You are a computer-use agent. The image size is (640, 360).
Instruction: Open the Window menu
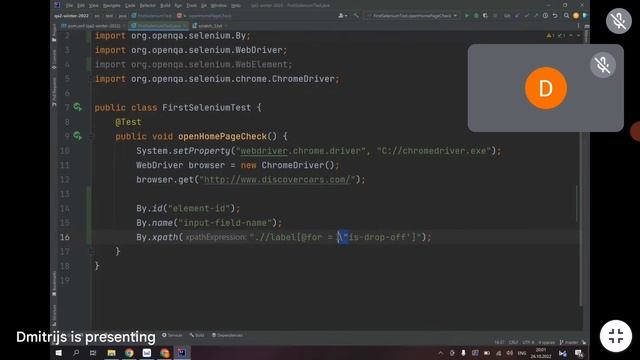click(x=219, y=5)
